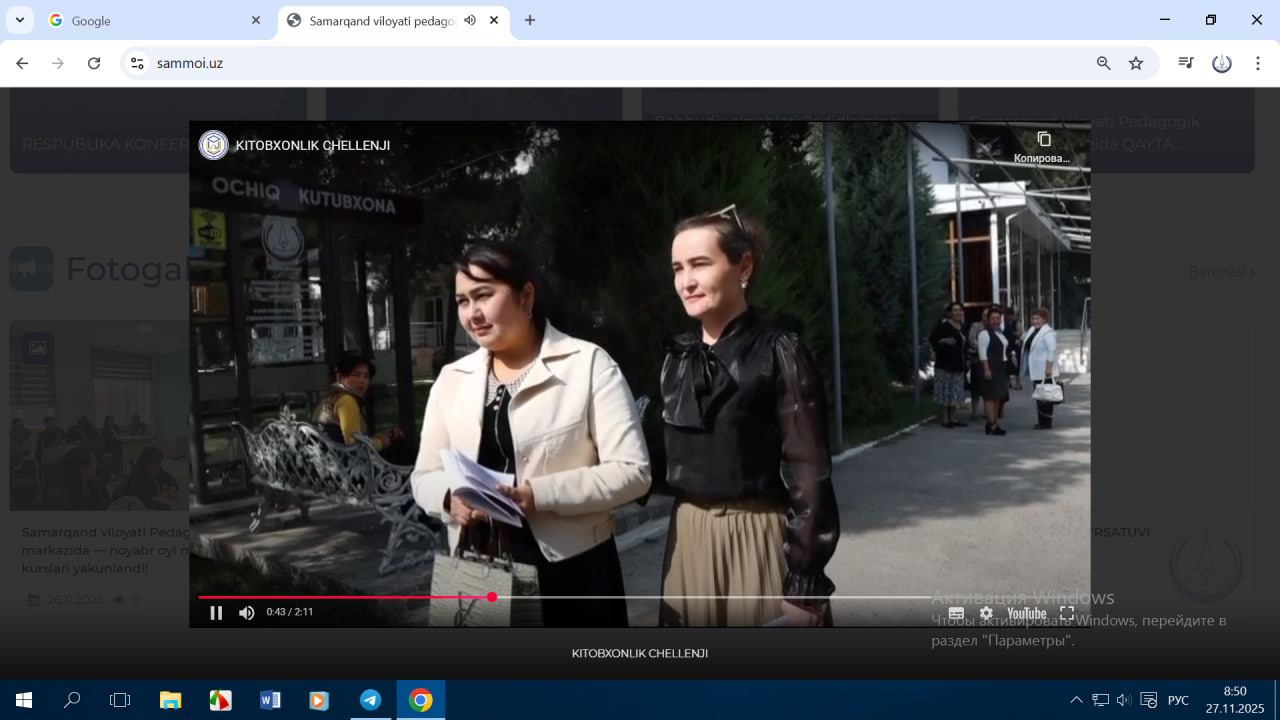1280x720 pixels.
Task: Mute the video player volume
Action: tap(246, 613)
